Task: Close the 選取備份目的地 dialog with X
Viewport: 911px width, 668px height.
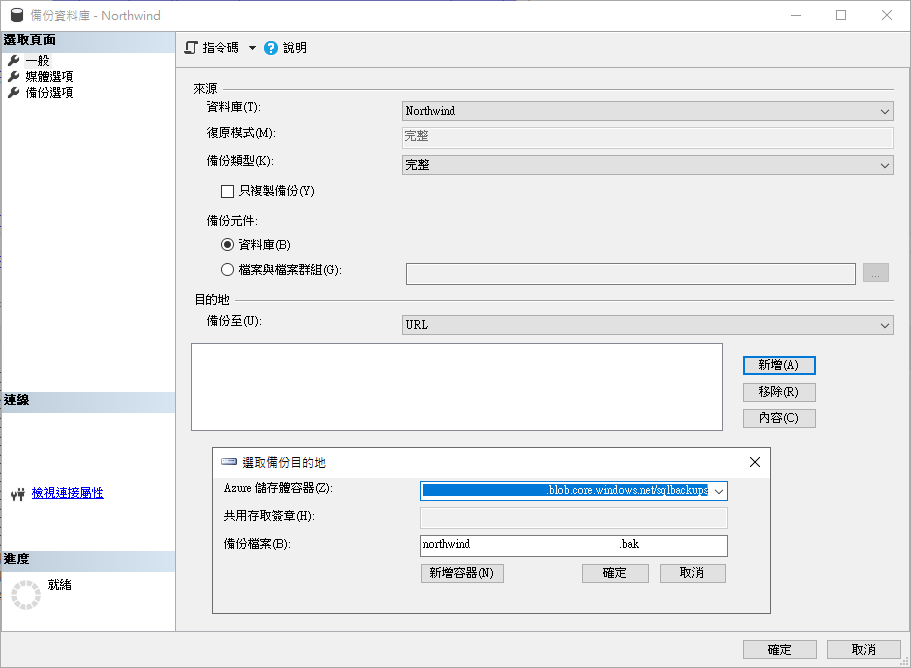Action: 755,462
